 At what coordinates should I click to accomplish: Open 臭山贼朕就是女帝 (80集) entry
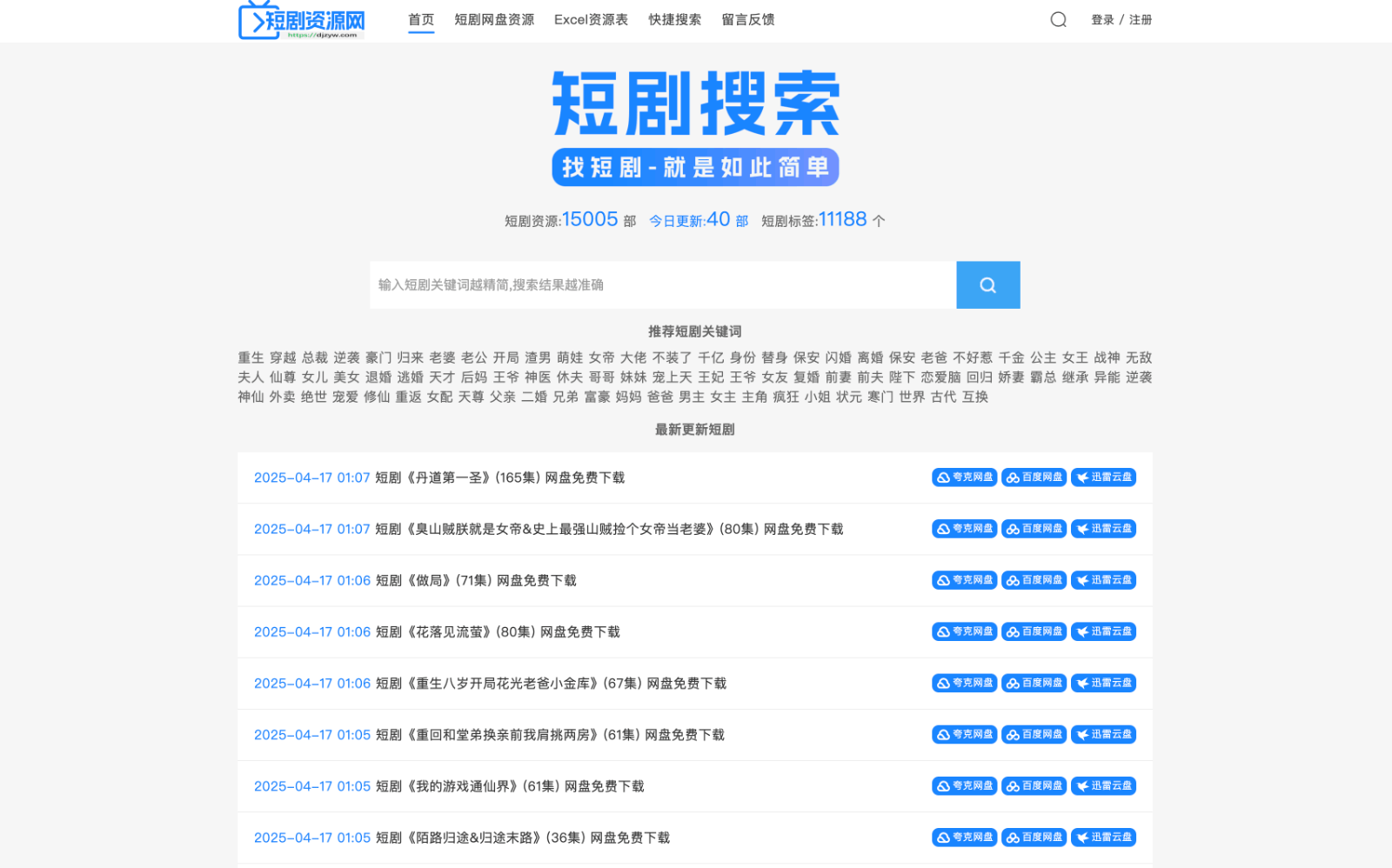click(609, 529)
